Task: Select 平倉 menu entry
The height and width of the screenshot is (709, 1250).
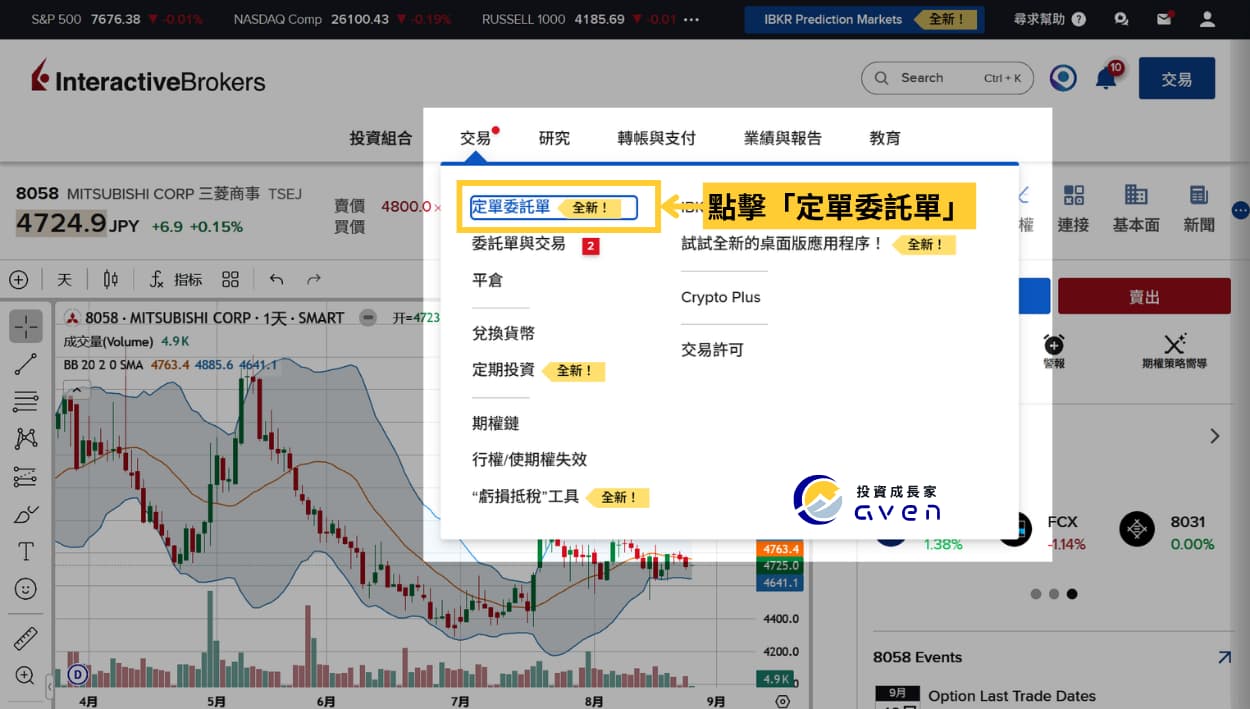Action: point(487,280)
